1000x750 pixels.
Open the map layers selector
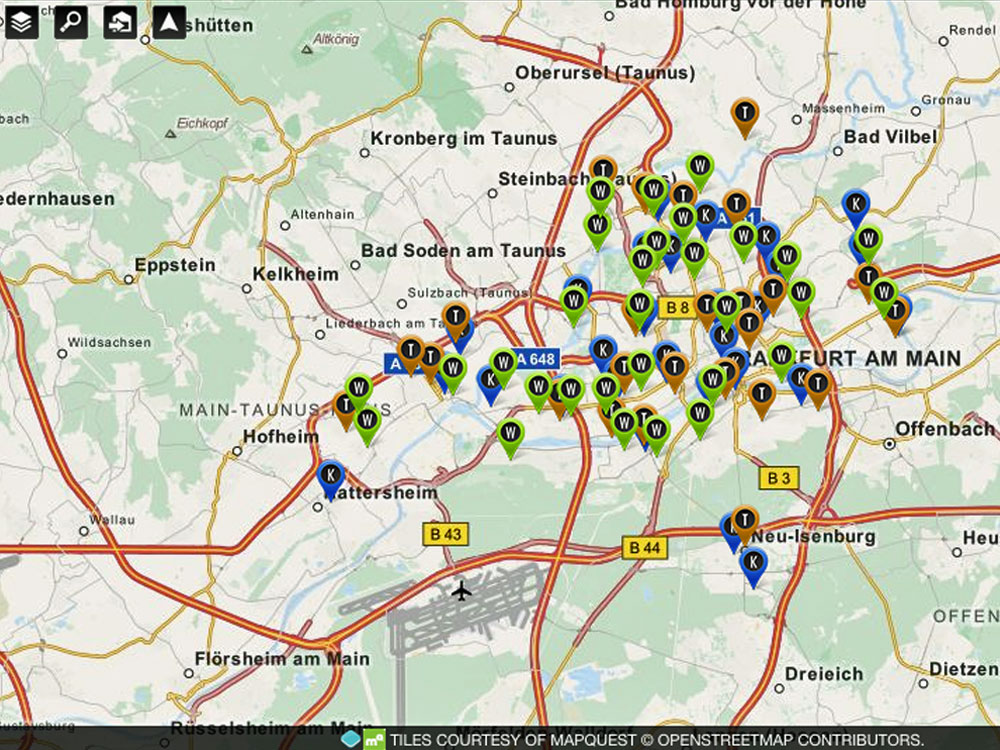pyautogui.click(x=22, y=21)
